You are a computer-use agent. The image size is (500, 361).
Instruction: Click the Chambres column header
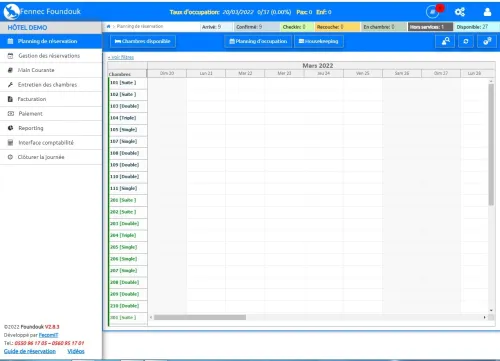click(x=127, y=74)
